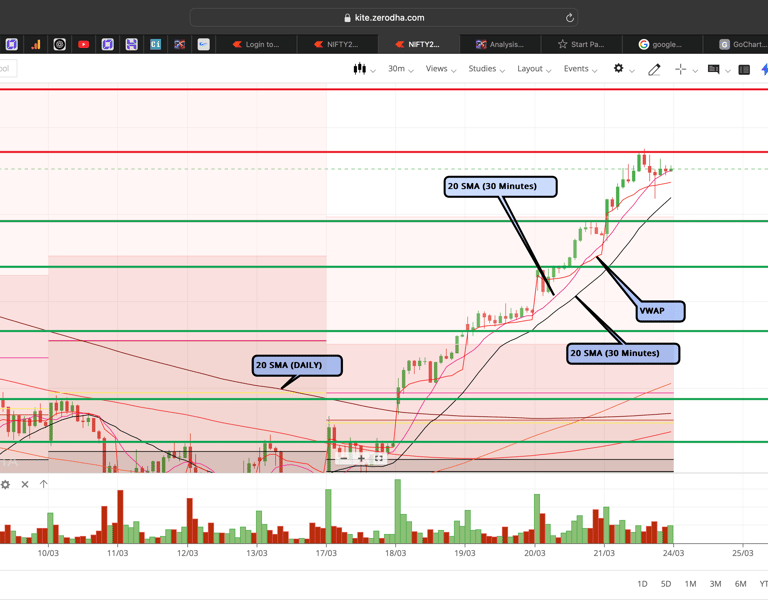Click the annotation flag icon
768x600 pixels.
[x=714, y=70]
